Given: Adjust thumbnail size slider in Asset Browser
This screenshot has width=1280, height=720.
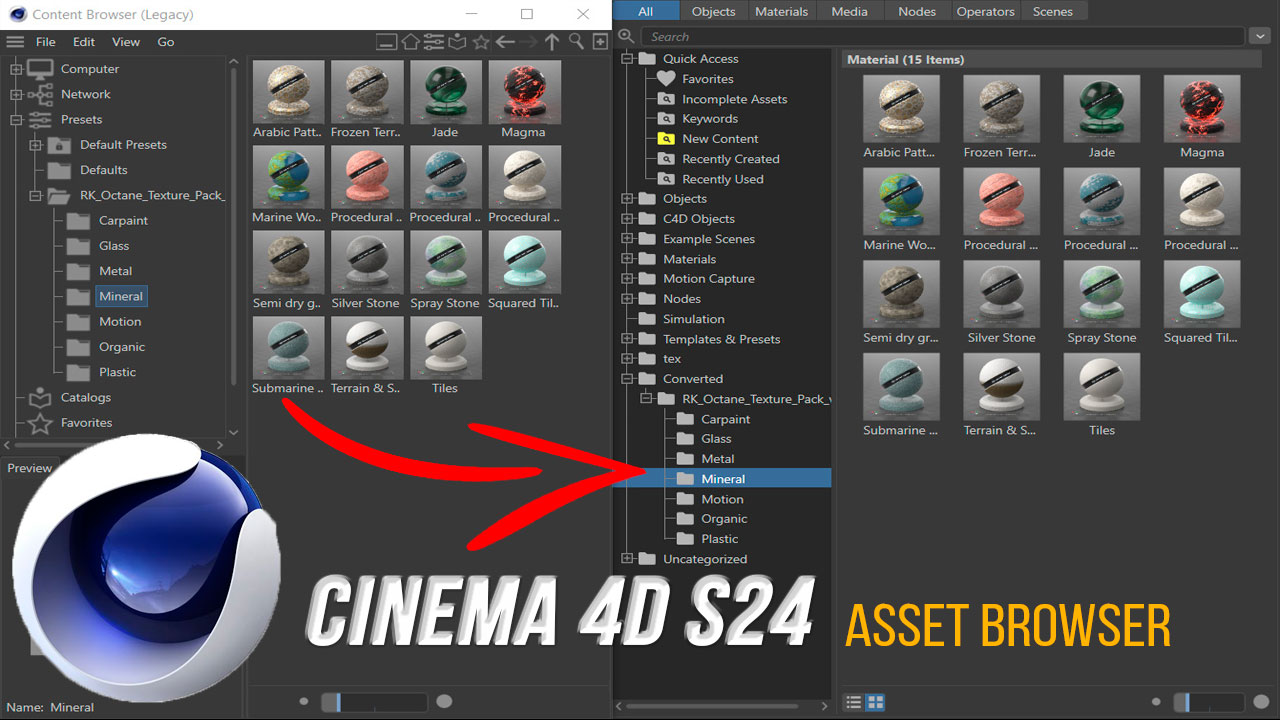Looking at the screenshot, I should pos(1208,703).
